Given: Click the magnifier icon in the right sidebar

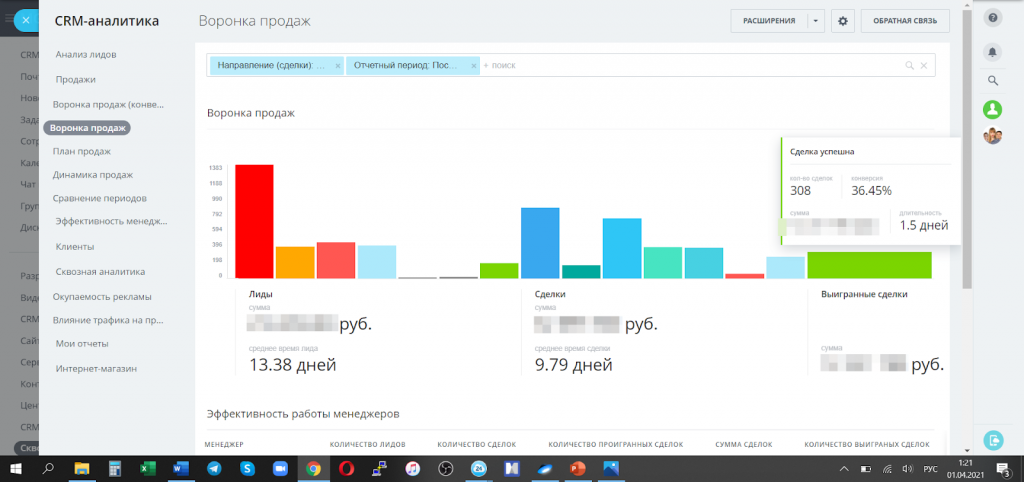Looking at the screenshot, I should pos(992,81).
